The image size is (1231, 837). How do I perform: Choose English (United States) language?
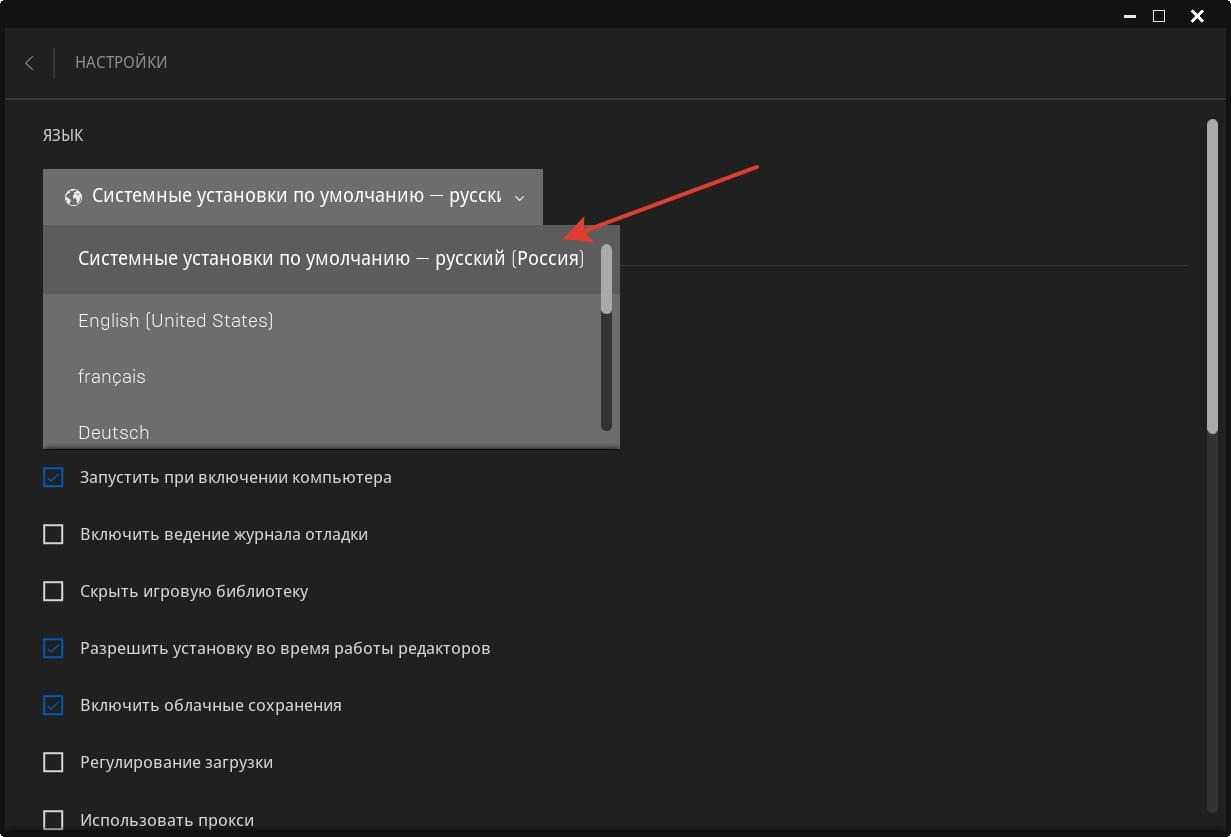pos(176,321)
